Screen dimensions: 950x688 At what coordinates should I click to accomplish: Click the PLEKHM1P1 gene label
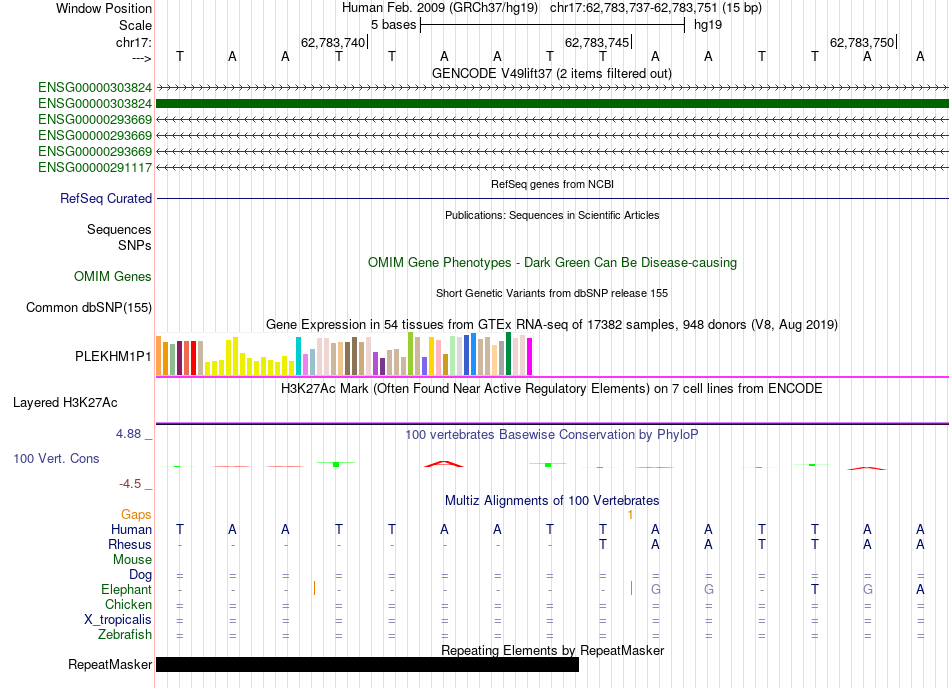tap(113, 356)
